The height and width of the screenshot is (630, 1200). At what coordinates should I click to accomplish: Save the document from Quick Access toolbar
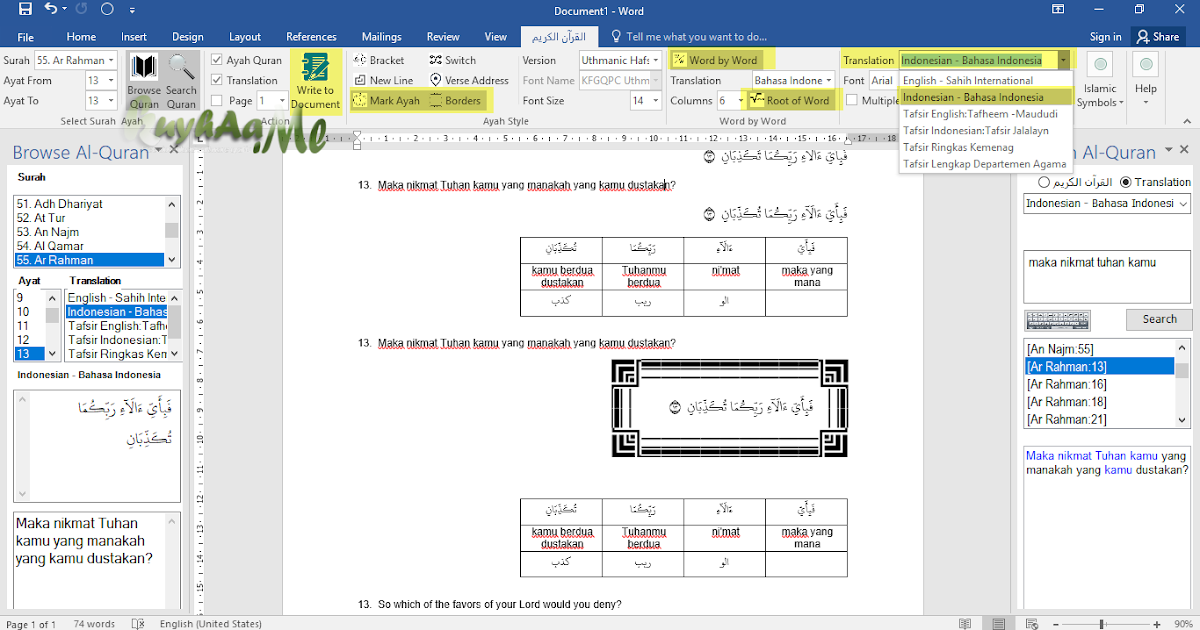coord(25,9)
